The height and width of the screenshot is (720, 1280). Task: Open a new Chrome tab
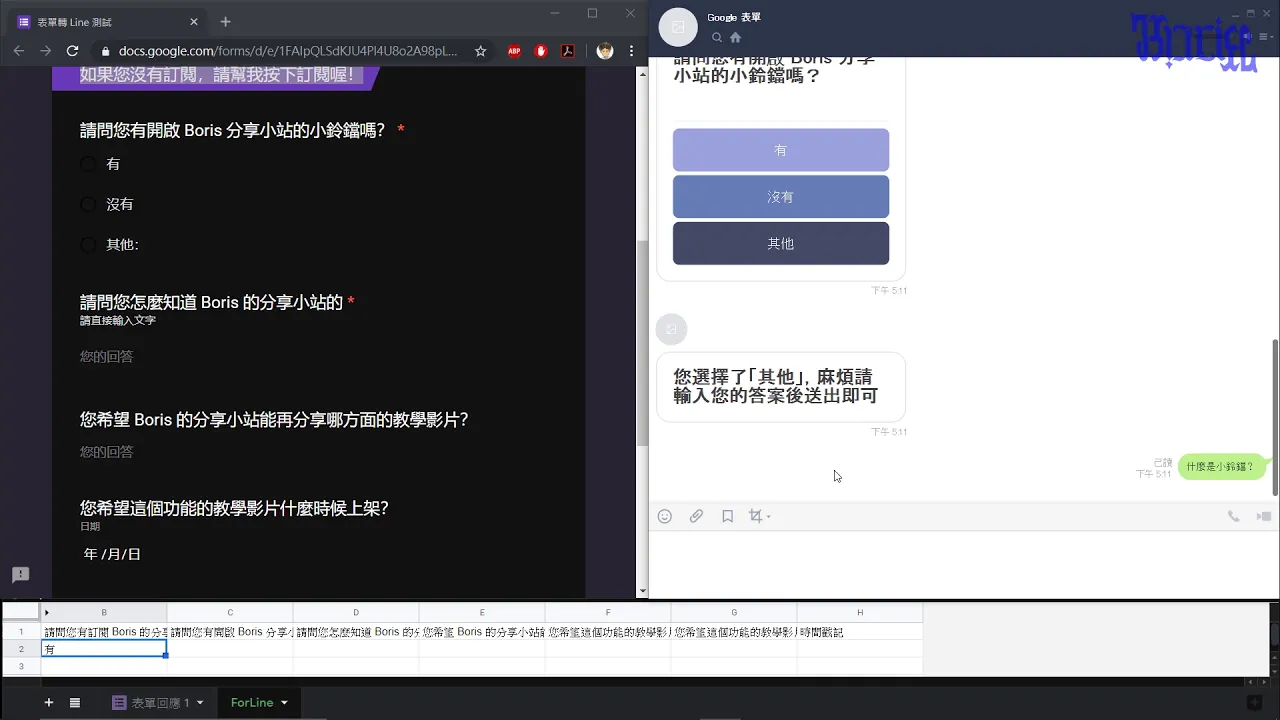(225, 21)
